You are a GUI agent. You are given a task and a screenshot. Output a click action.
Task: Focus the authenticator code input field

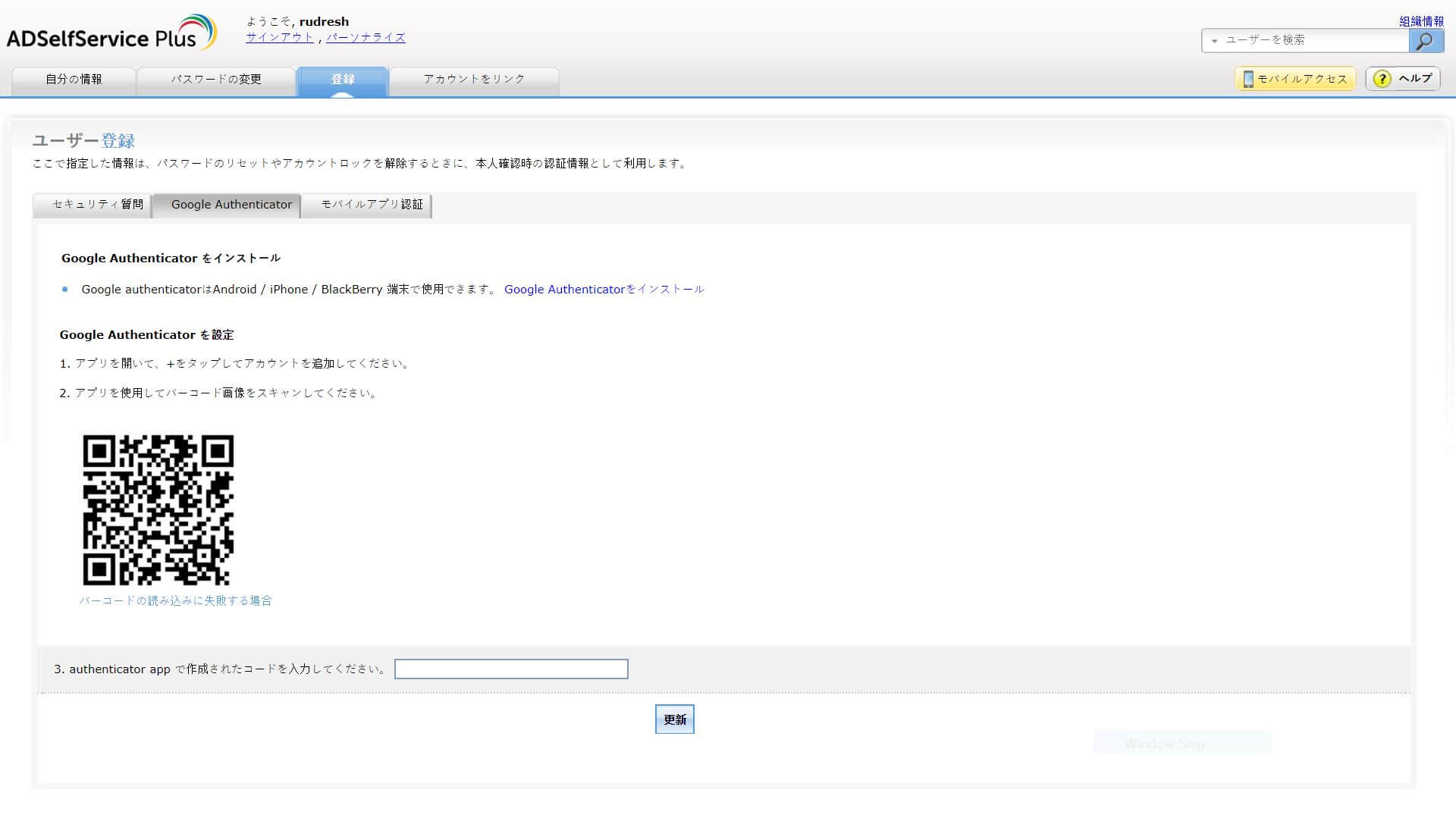click(x=511, y=669)
